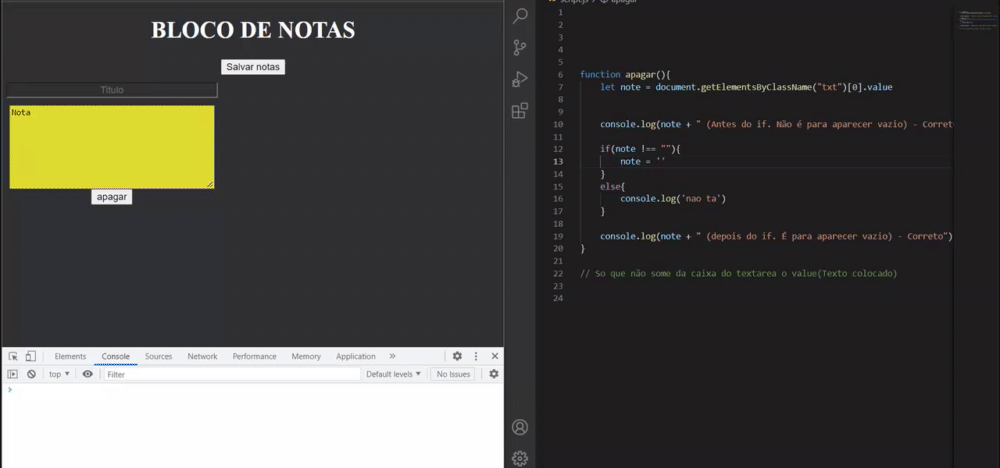Open Run and Debug view
Screen dimensions: 1000x468
coord(520,79)
